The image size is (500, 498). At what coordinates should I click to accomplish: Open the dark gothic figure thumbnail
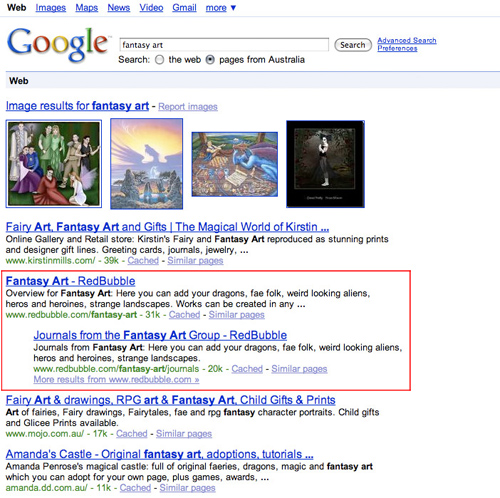coord(325,164)
